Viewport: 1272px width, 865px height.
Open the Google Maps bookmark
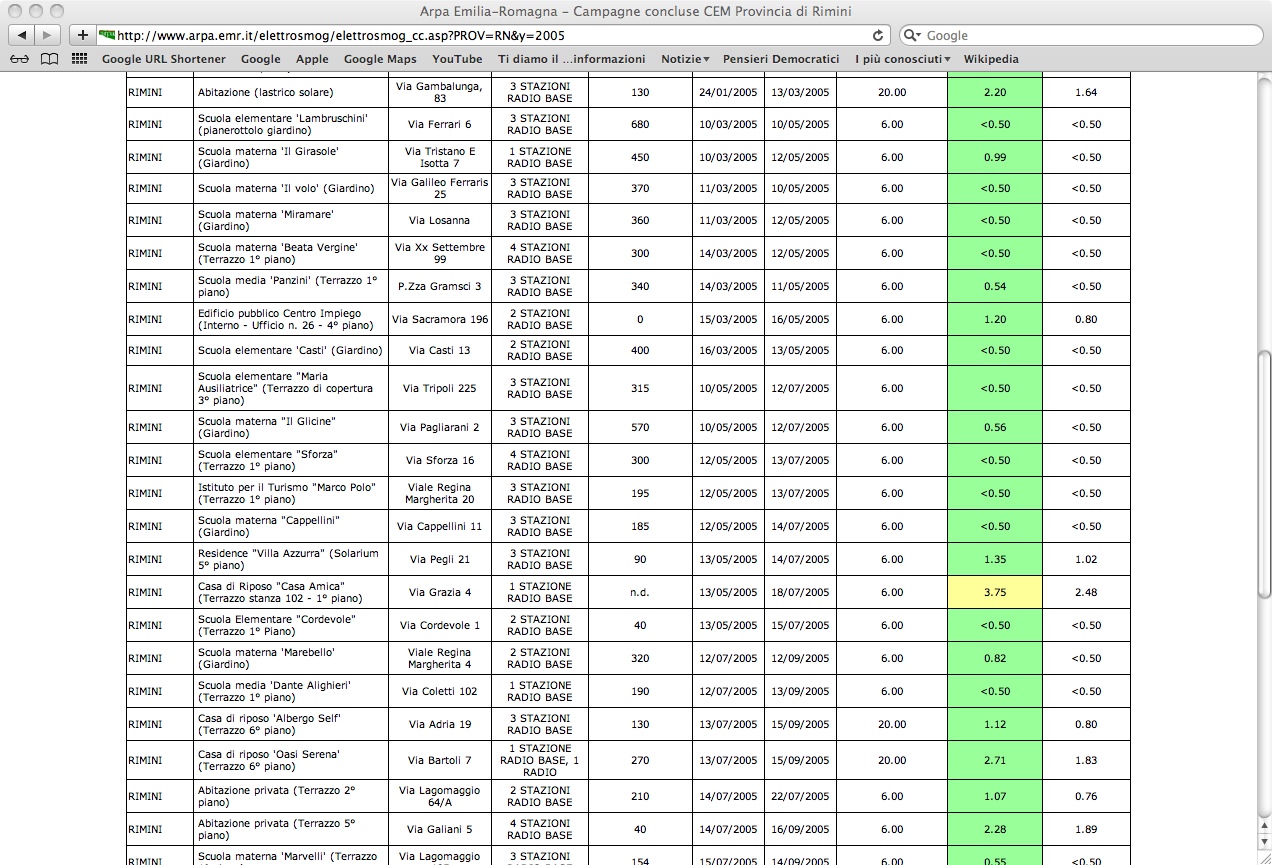pos(380,59)
